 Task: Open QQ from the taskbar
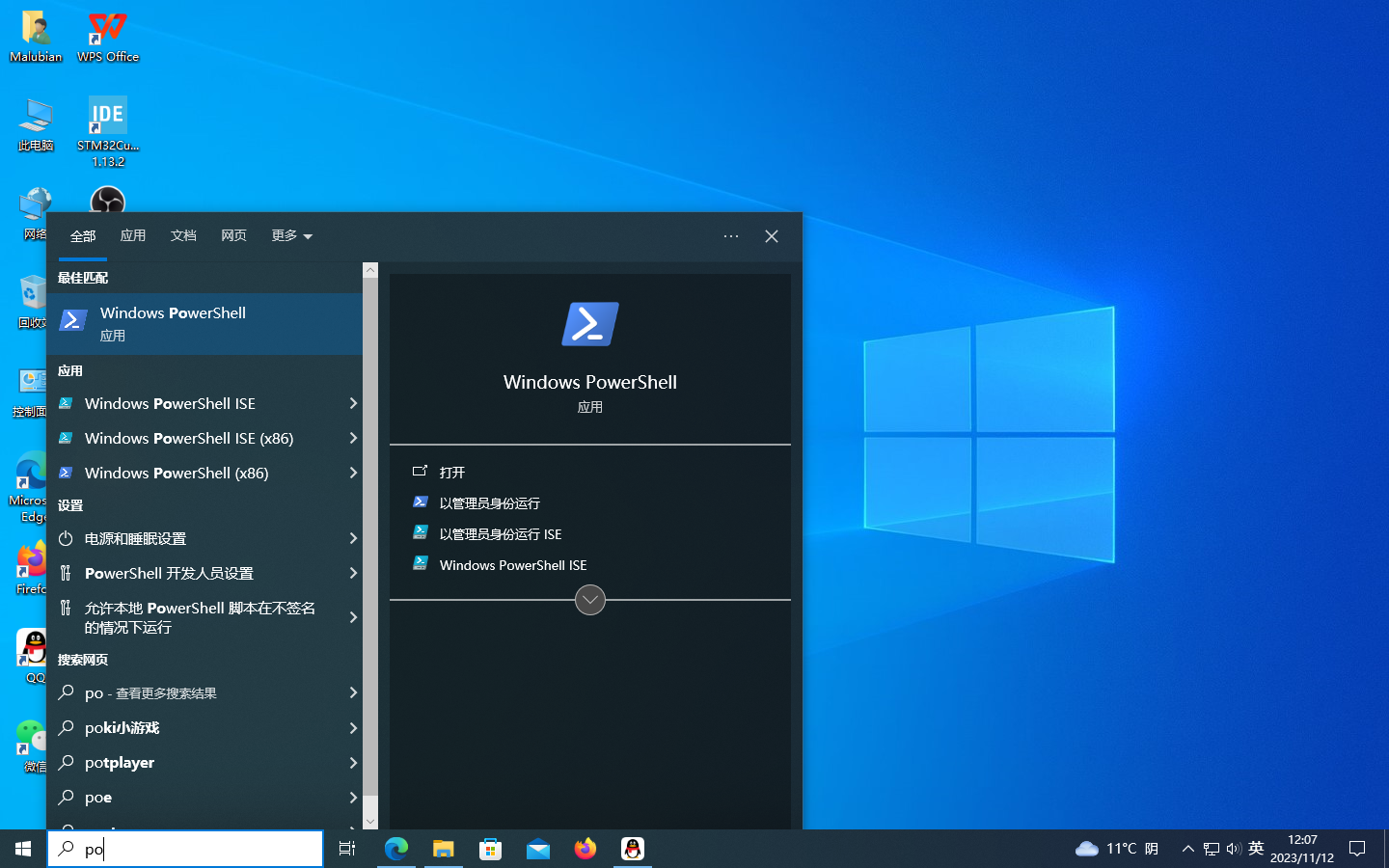point(633,849)
